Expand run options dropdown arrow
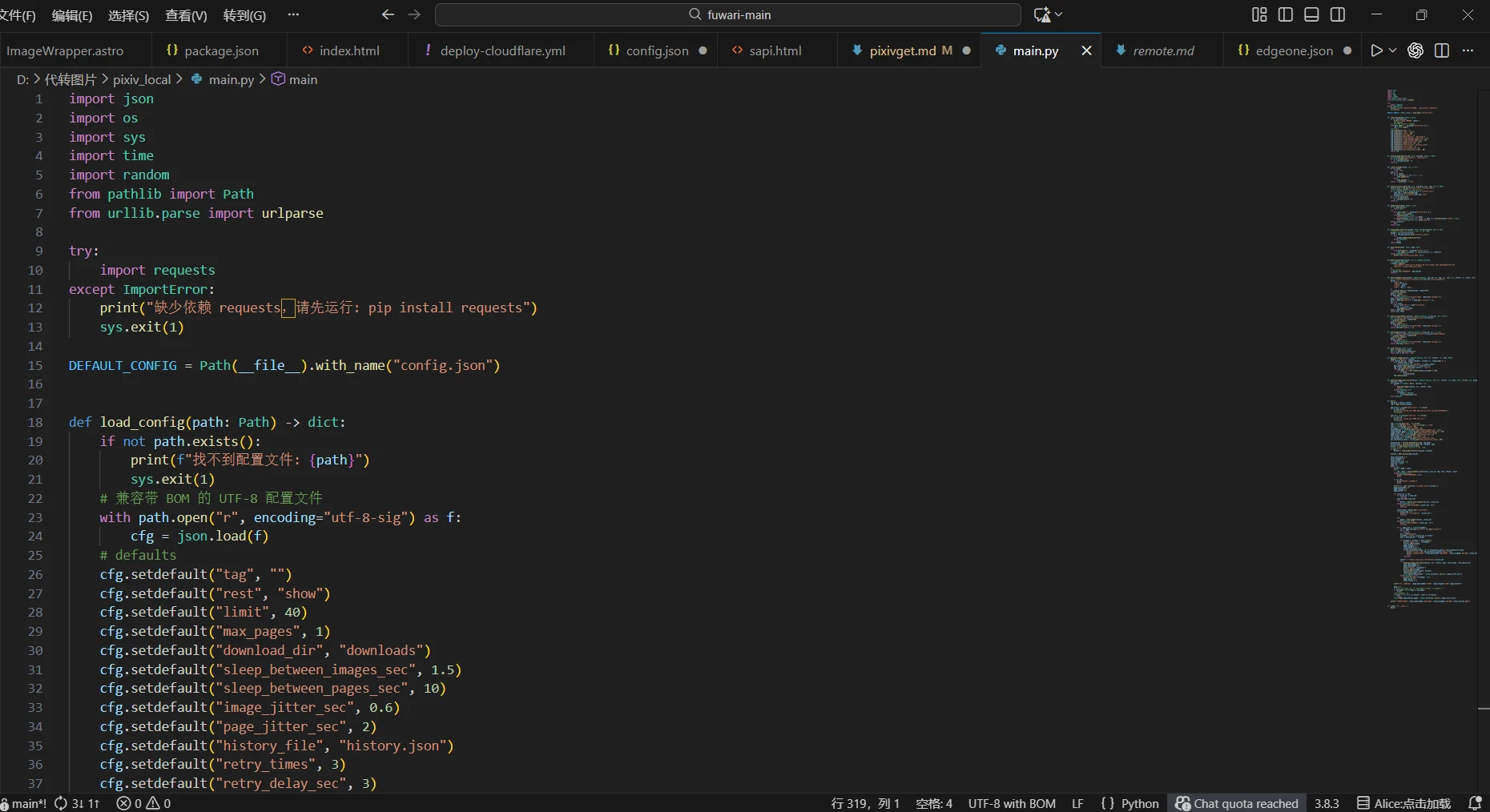Viewport: 1490px width, 812px height. pos(1393,50)
